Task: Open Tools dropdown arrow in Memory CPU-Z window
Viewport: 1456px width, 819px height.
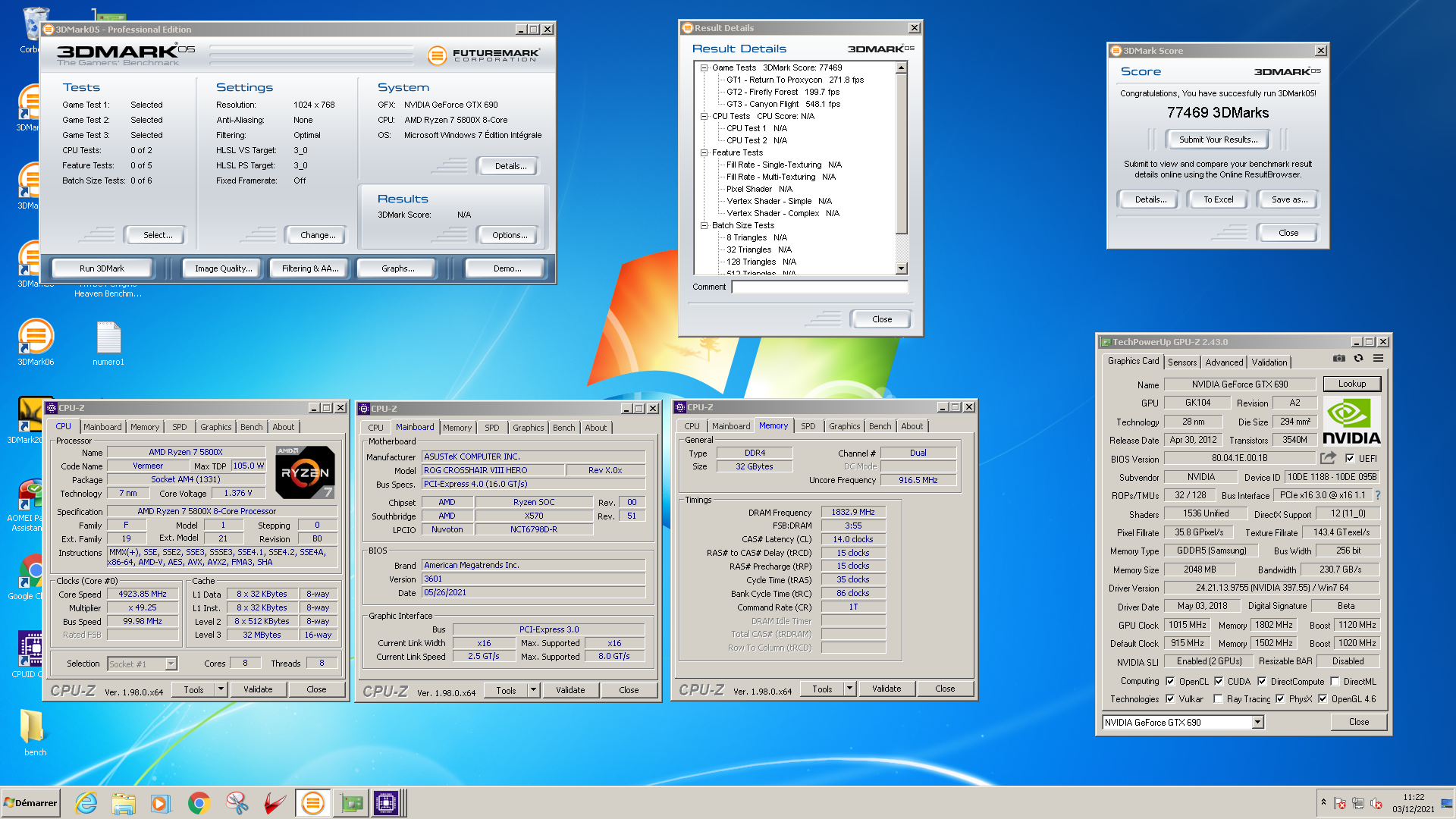Action: (849, 689)
